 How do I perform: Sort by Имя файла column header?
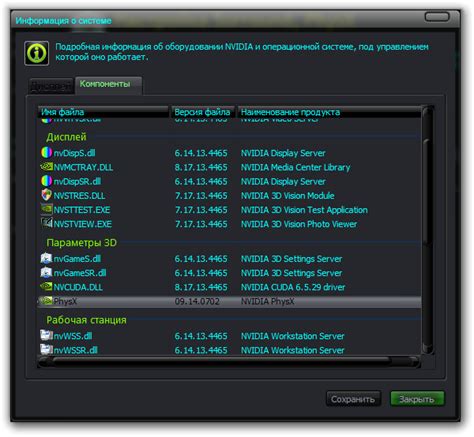pos(103,112)
